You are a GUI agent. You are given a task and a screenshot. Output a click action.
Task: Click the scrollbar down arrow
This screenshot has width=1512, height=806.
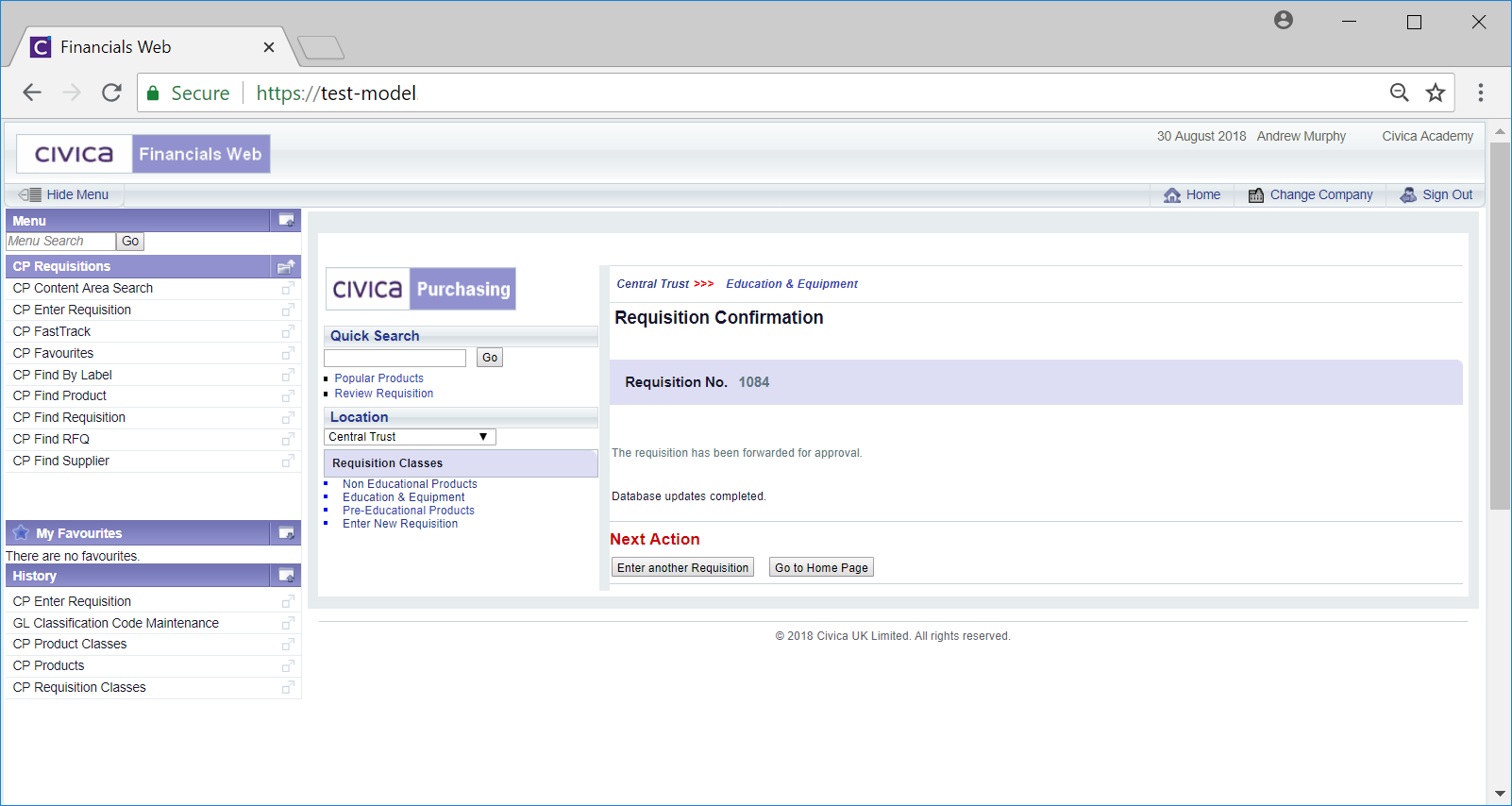point(1500,794)
